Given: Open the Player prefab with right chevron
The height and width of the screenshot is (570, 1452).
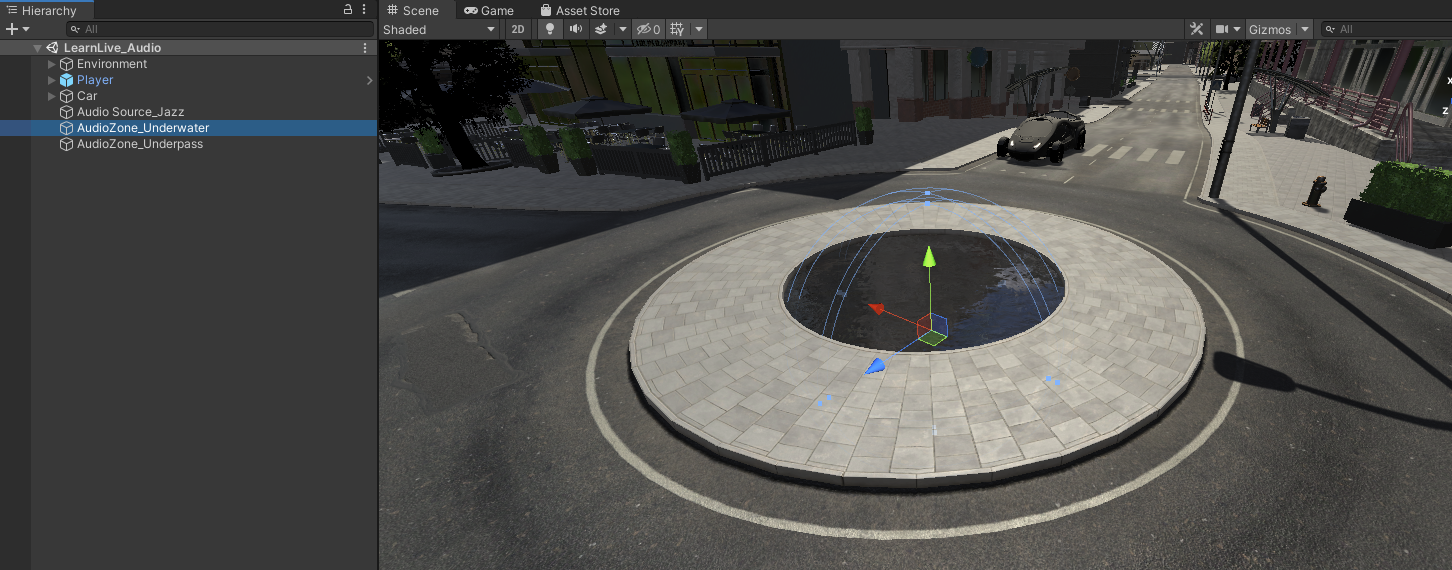Looking at the screenshot, I should 370,80.
